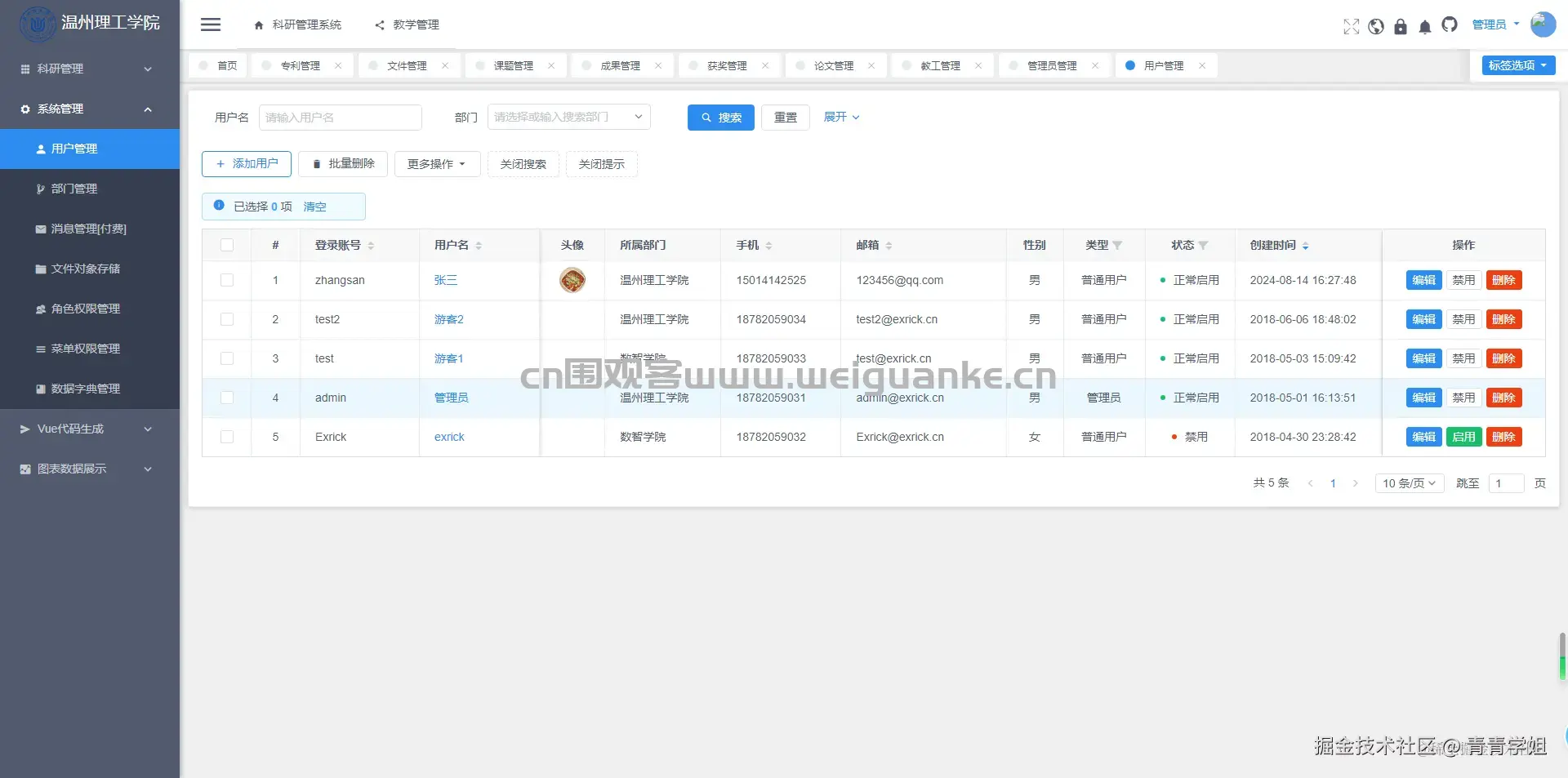Check the checkbox for account test, row 3
Screen dimensions: 1568x778
[x=227, y=358]
